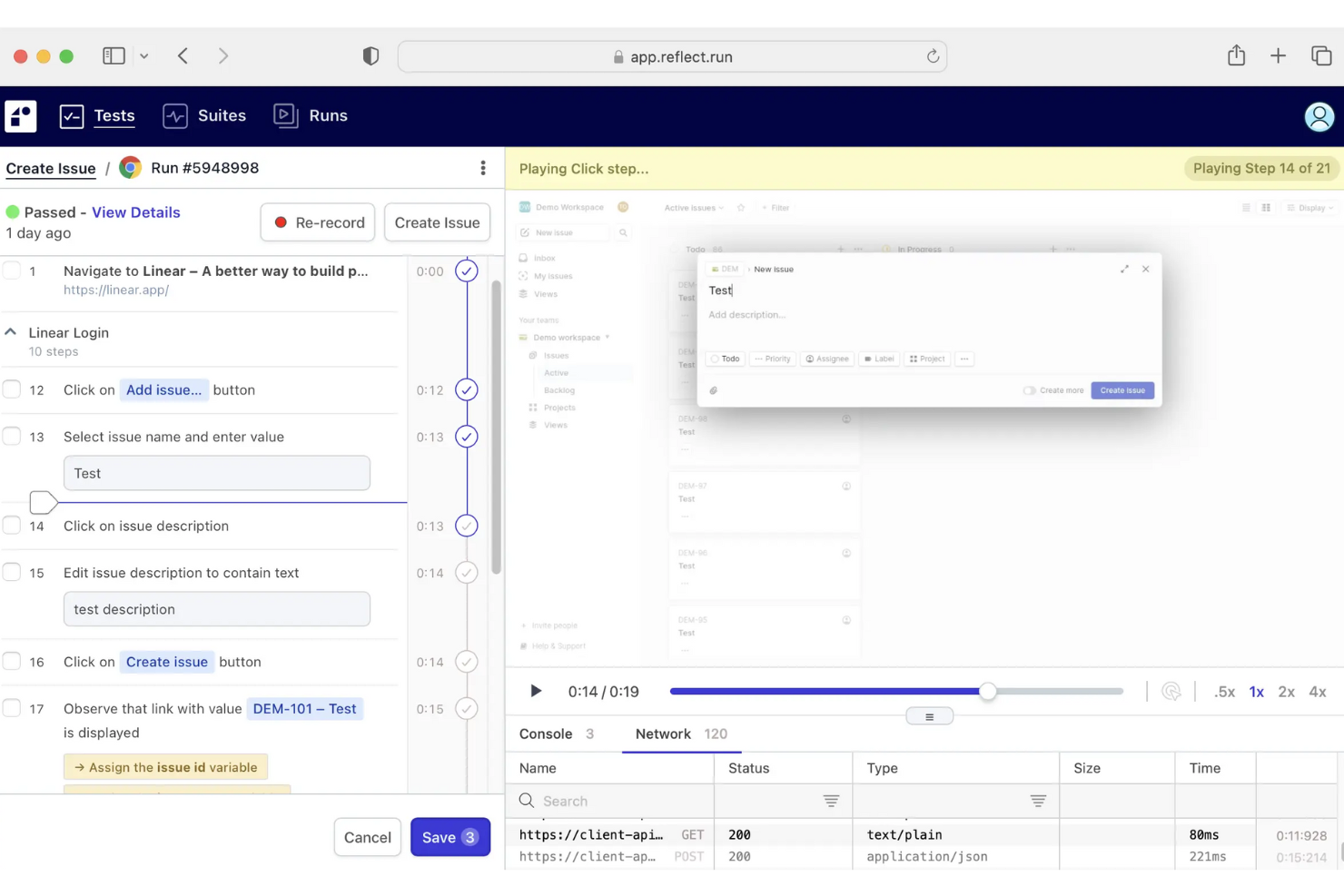The image size is (1344, 896).
Task: Switch to the Console tab
Action: point(545,734)
